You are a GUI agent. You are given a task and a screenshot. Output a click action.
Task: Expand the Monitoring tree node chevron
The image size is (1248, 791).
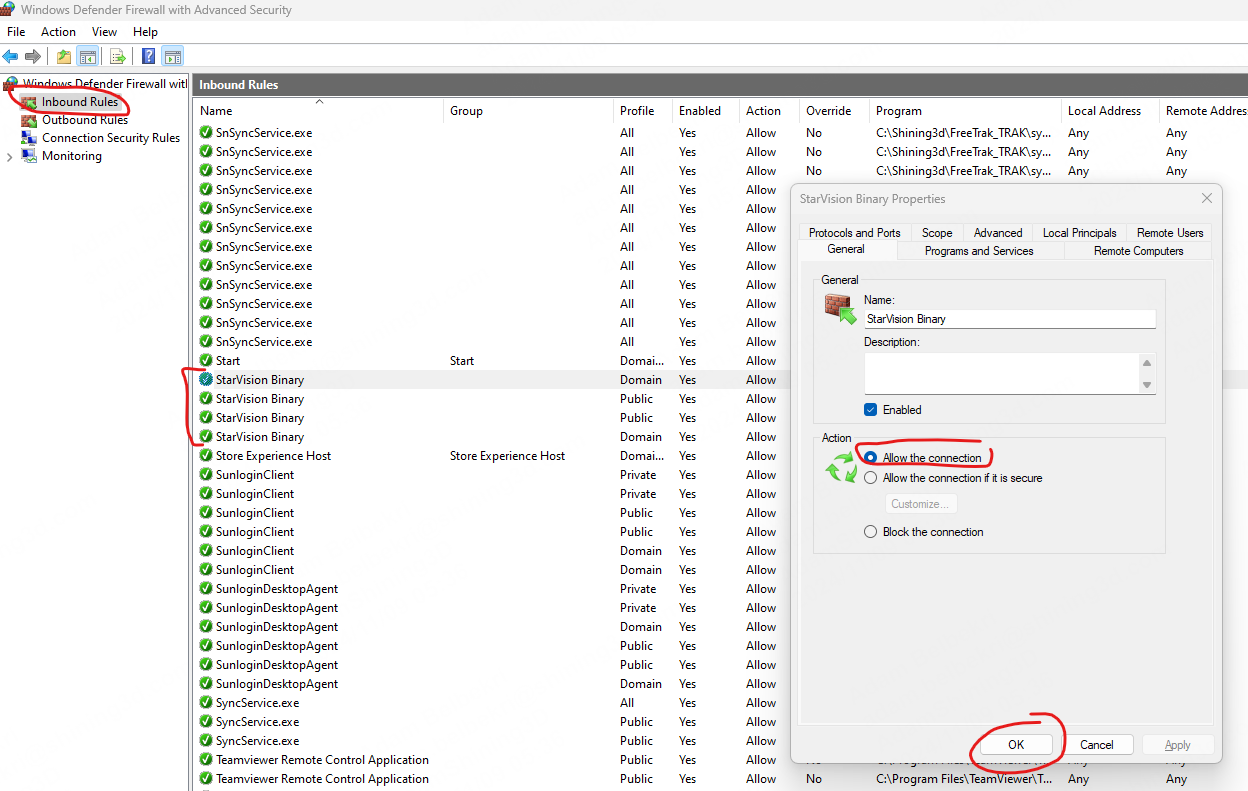10,157
